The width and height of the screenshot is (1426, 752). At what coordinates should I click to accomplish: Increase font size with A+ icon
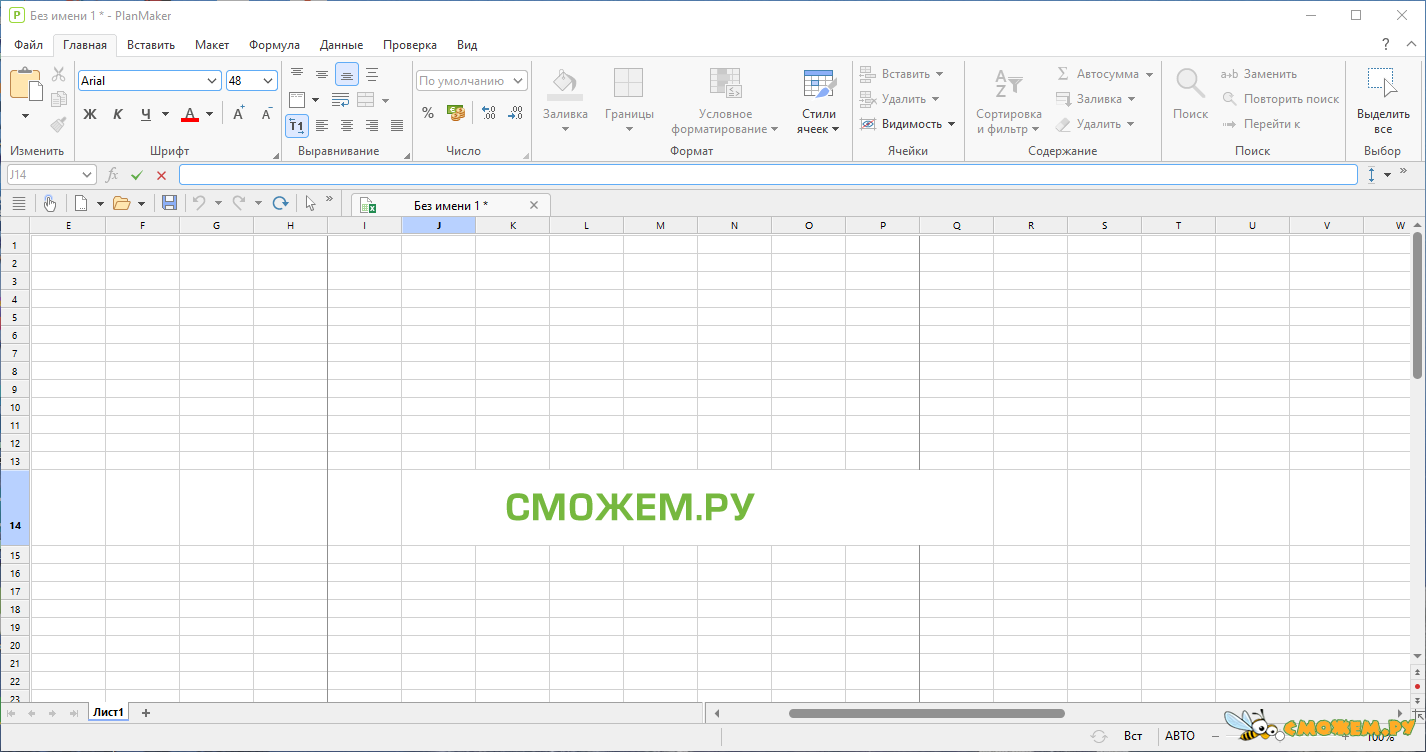click(x=239, y=114)
